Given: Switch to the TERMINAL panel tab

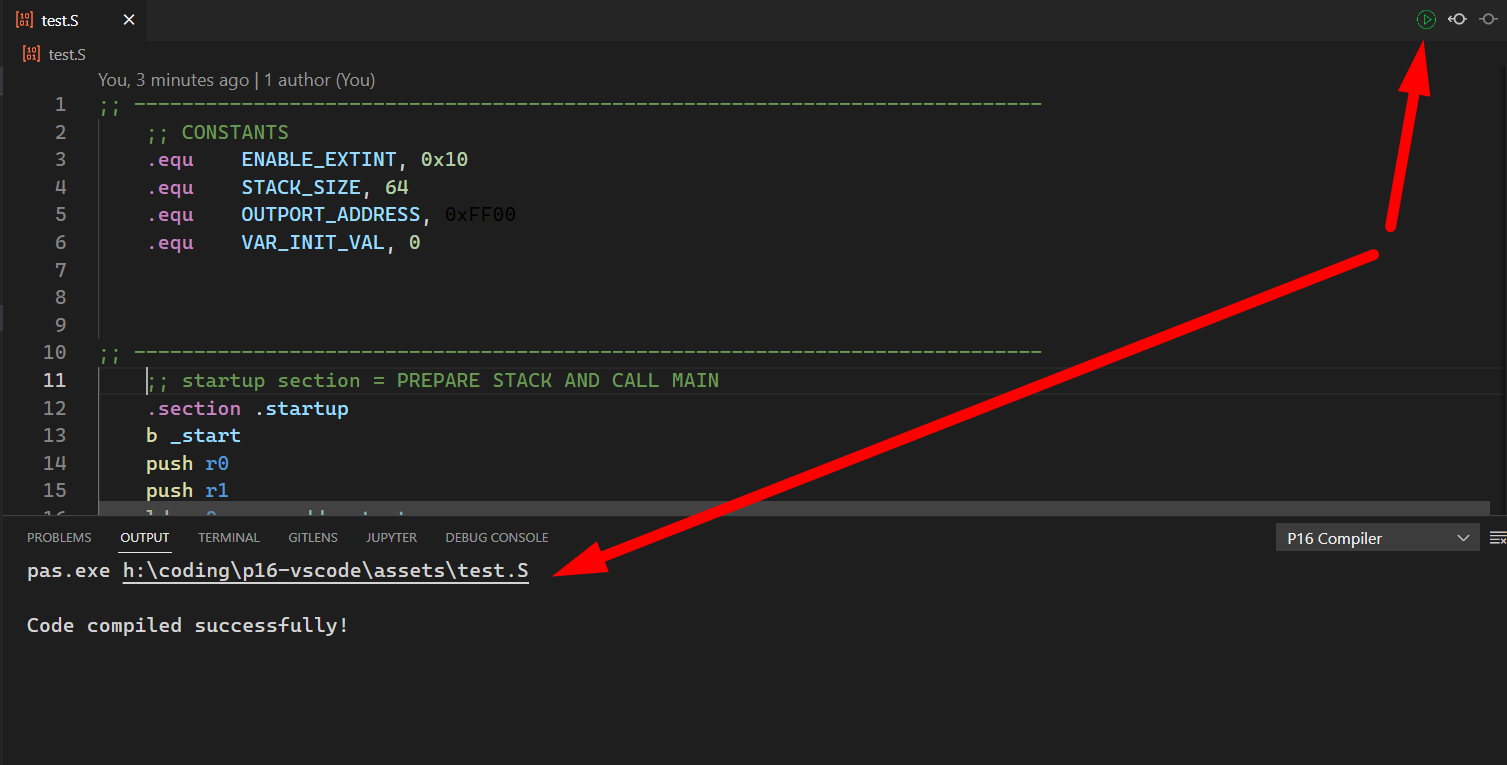Looking at the screenshot, I should click(x=229, y=538).
